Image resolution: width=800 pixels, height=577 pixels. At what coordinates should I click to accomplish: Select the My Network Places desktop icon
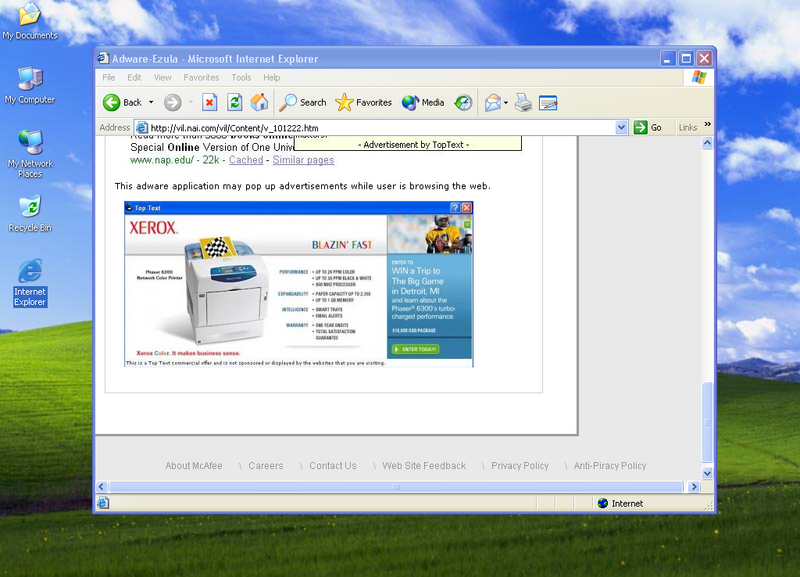click(x=30, y=154)
